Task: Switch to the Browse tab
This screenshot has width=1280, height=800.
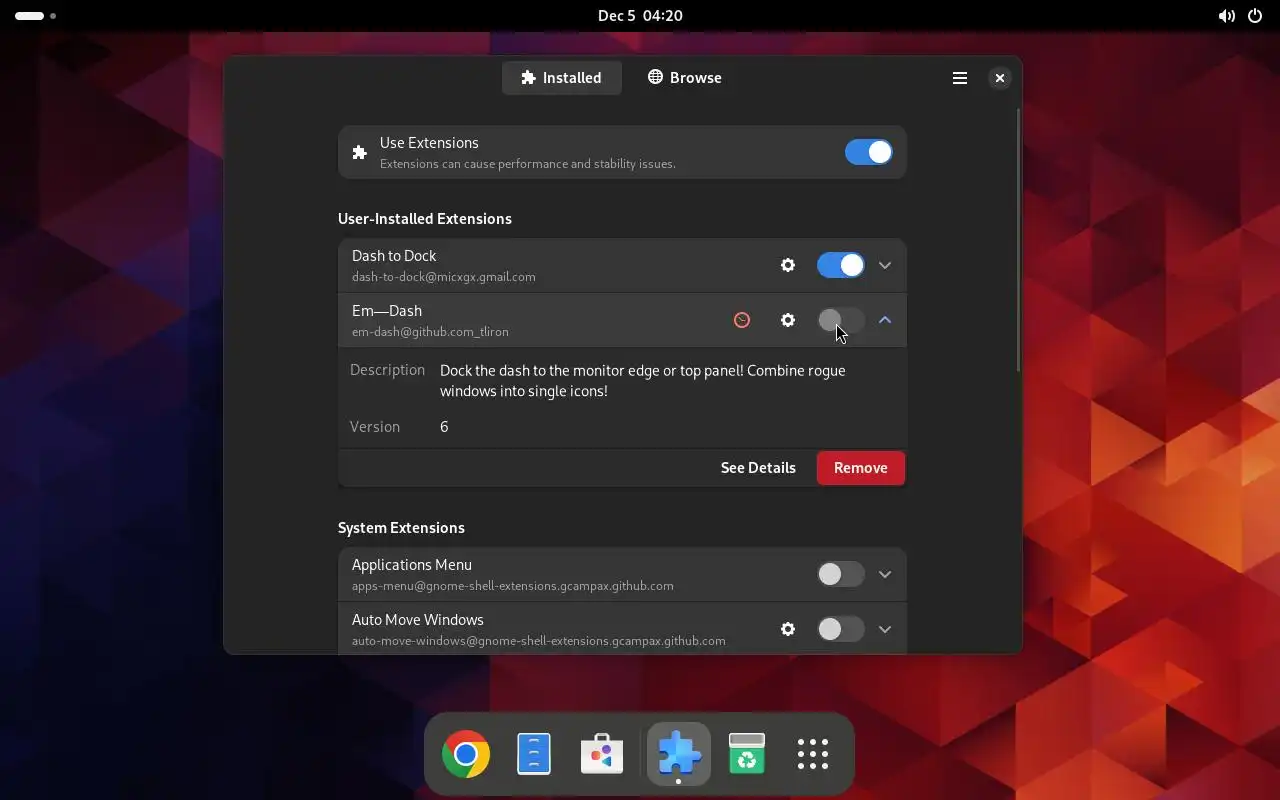Action: tap(685, 78)
